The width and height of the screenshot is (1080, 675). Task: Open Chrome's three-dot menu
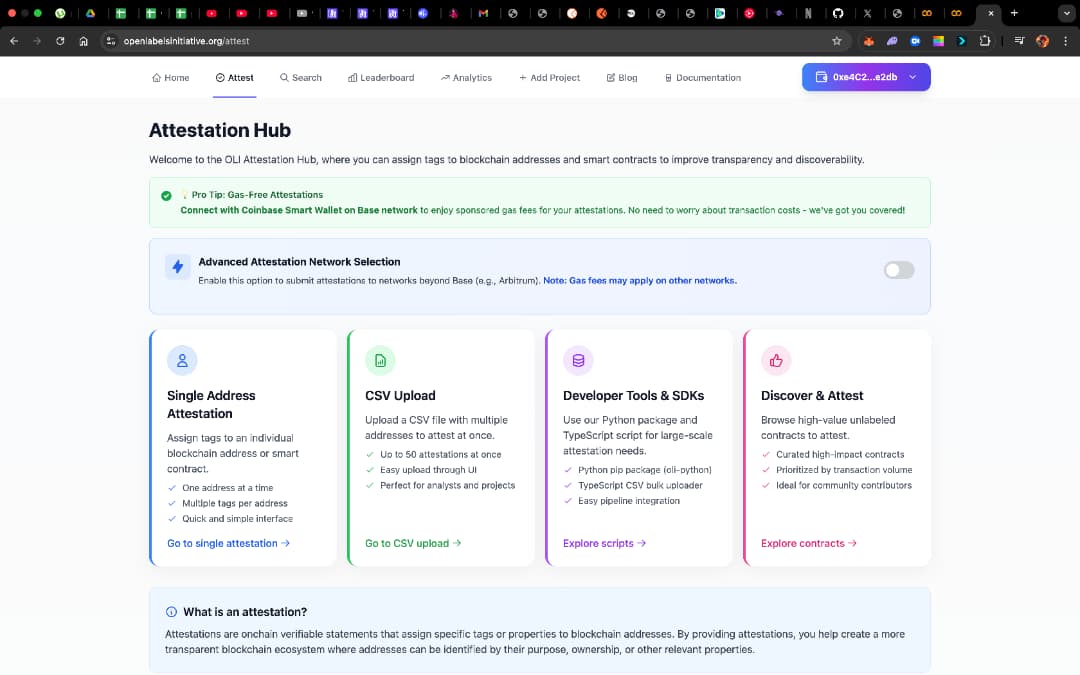(1066, 41)
